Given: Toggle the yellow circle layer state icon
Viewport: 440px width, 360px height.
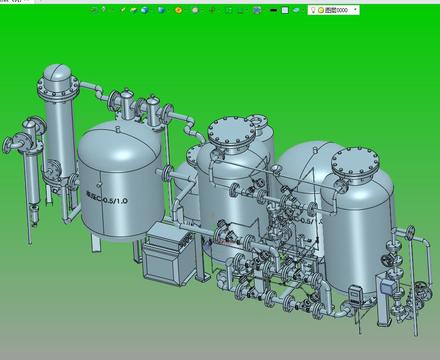Looking at the screenshot, I should pyautogui.click(x=321, y=10).
